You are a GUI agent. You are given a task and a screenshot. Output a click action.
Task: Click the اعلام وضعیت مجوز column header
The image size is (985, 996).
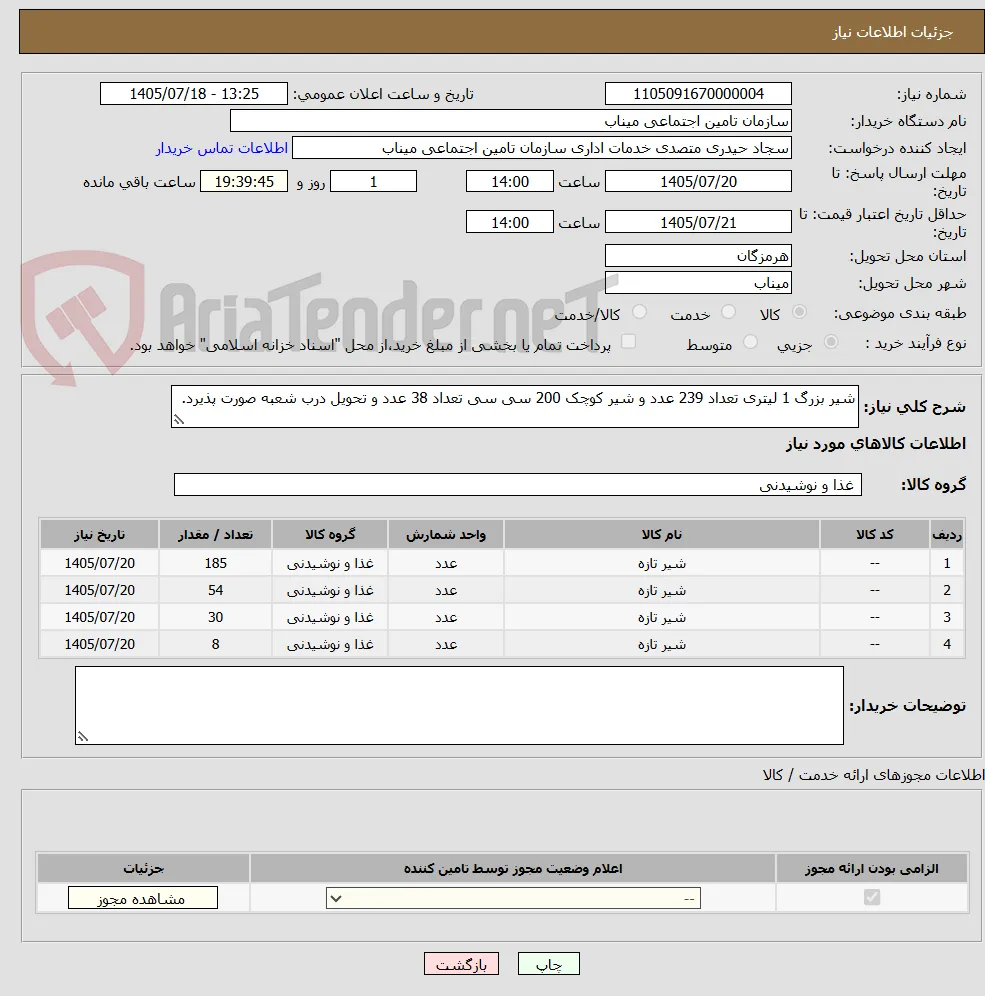click(513, 868)
